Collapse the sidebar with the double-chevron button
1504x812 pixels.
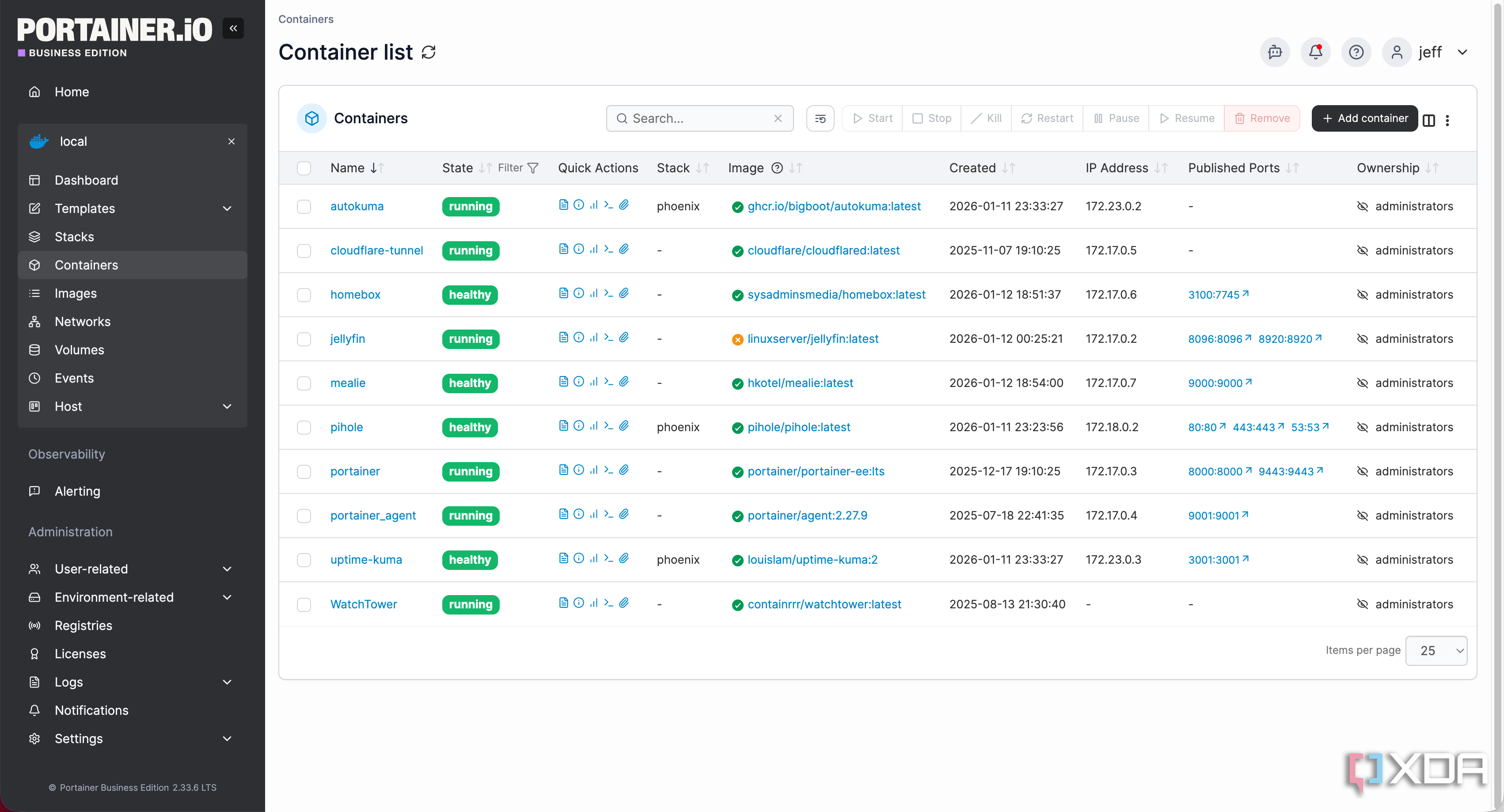pos(233,28)
